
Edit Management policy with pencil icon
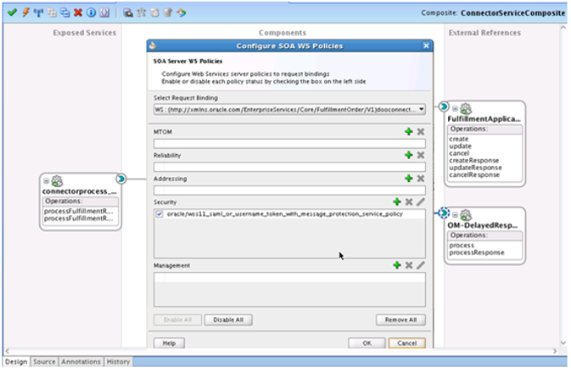421,265
